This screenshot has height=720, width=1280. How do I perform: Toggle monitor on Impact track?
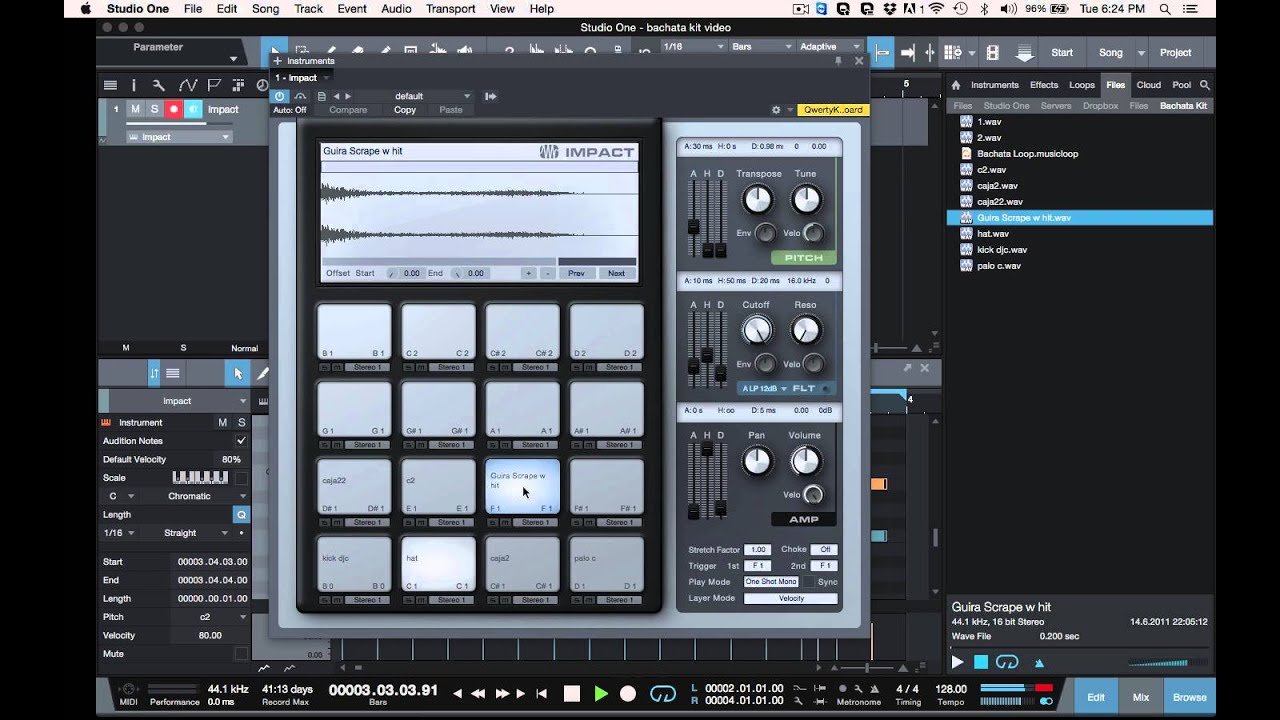[193, 109]
